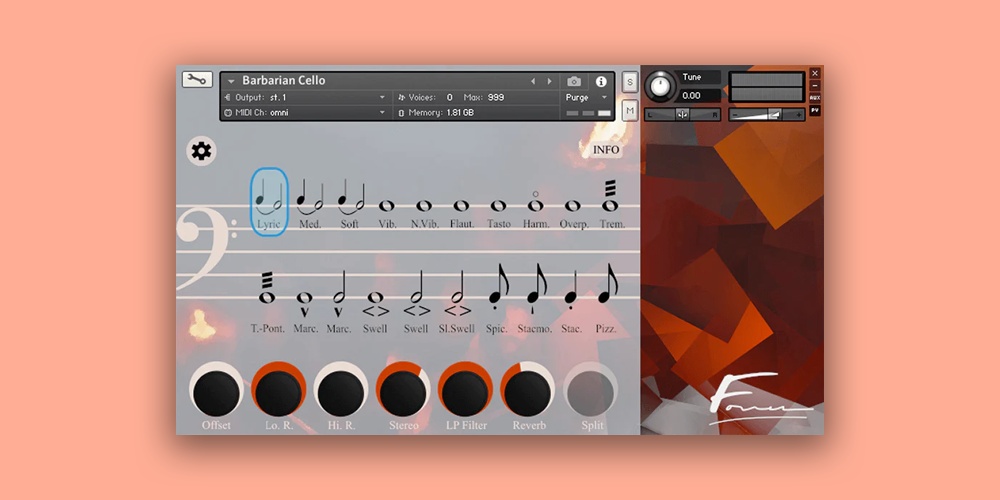Select the Pizz. articulation note
The height and width of the screenshot is (500, 1000).
coord(606,290)
